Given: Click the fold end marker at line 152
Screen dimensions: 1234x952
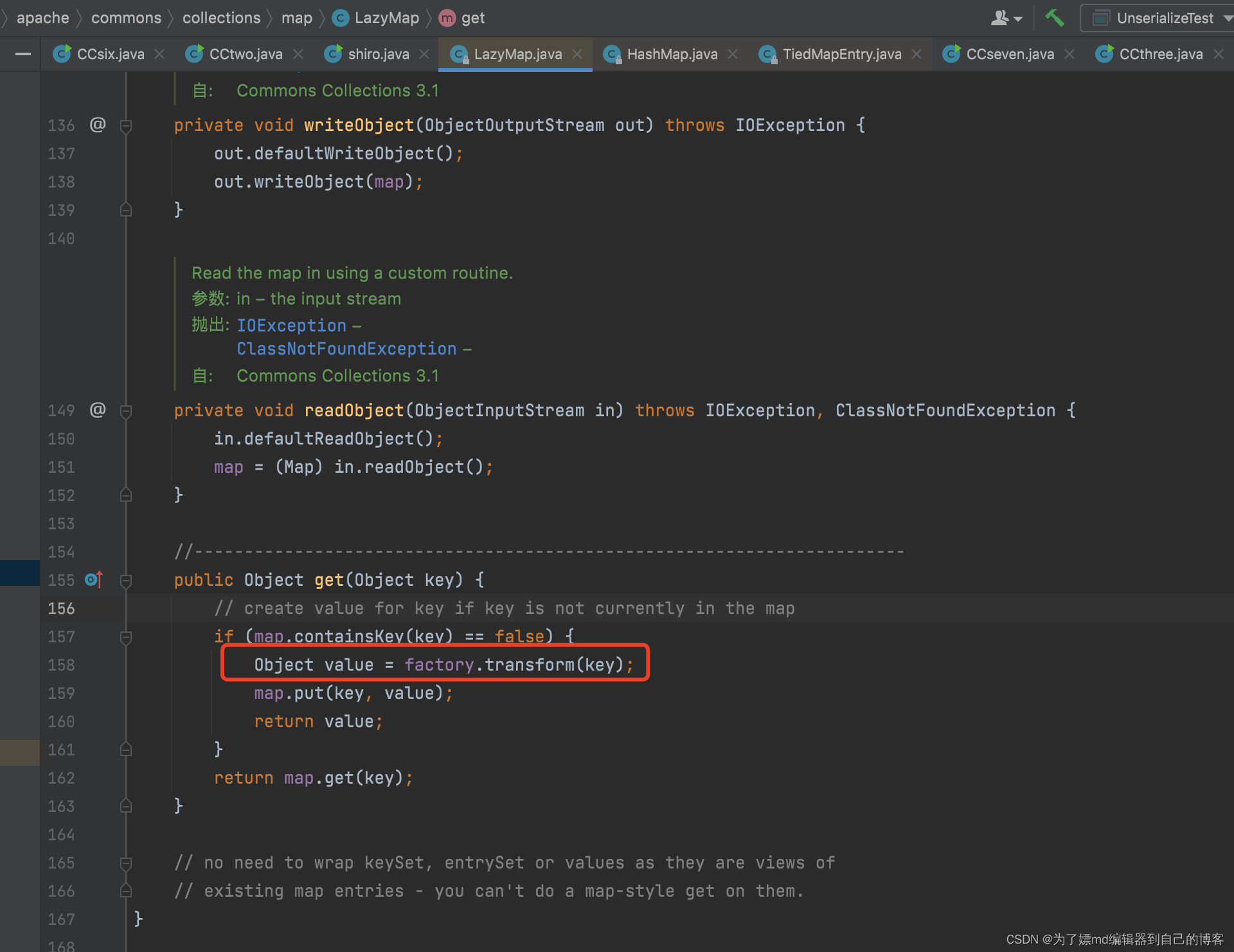Looking at the screenshot, I should click(126, 495).
